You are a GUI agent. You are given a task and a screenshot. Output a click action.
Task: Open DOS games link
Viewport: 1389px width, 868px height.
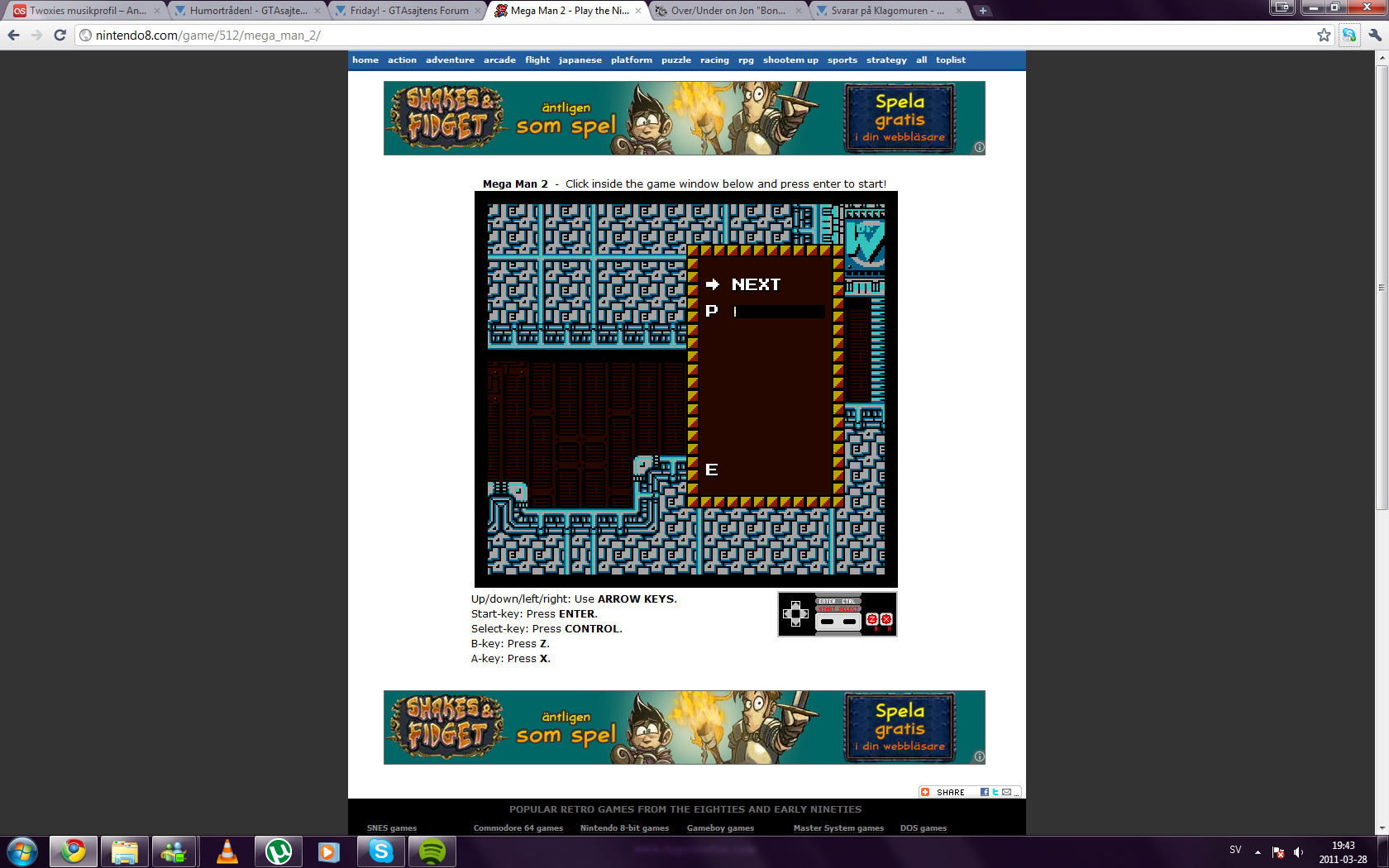(x=924, y=827)
